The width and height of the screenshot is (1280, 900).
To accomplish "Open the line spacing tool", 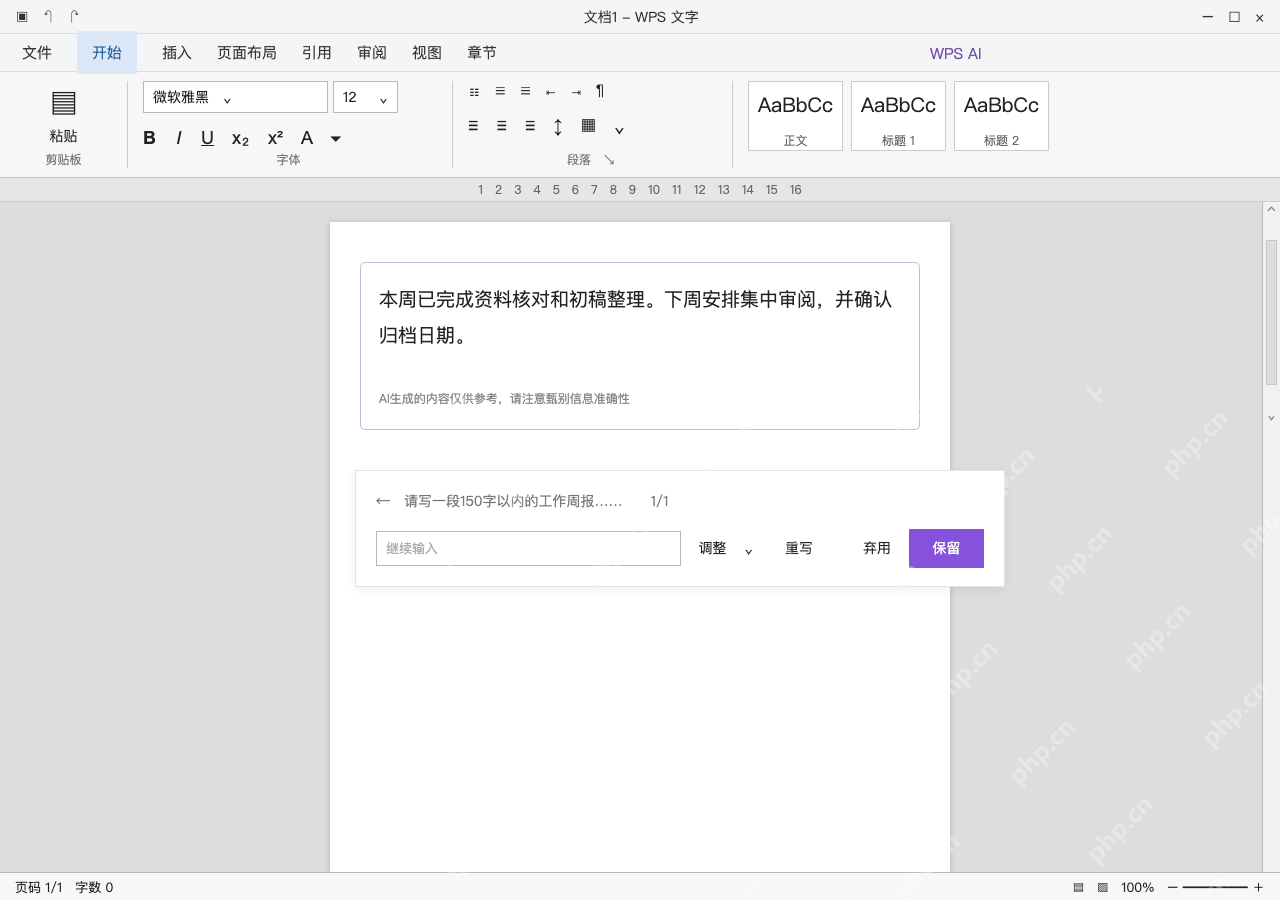I will [558, 126].
